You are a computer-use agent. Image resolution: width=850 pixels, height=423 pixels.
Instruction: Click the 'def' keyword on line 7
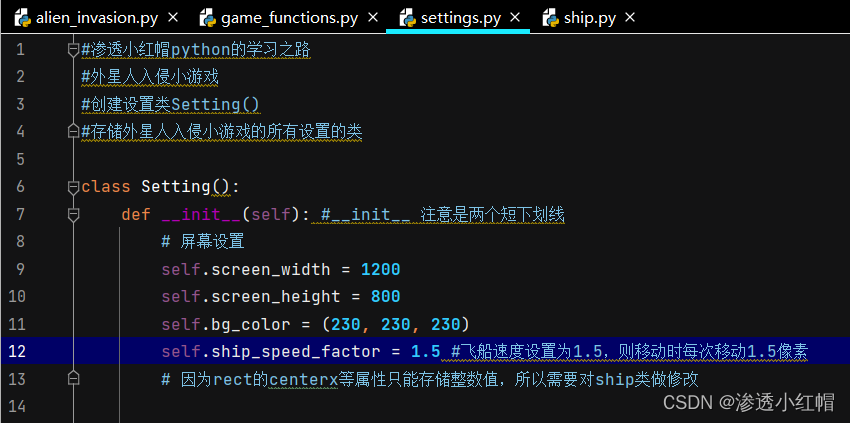(136, 215)
